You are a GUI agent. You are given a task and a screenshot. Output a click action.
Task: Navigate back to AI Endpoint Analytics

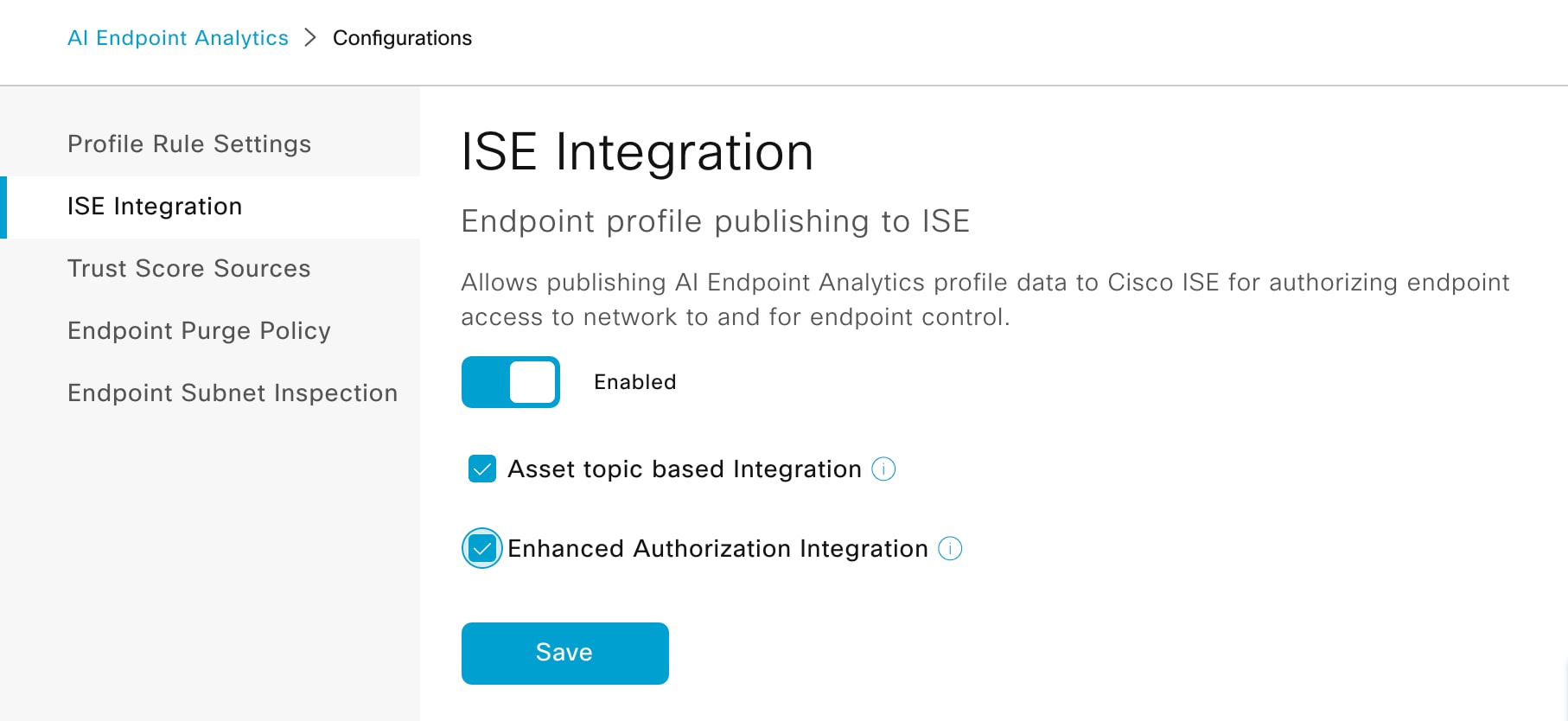[x=178, y=38]
